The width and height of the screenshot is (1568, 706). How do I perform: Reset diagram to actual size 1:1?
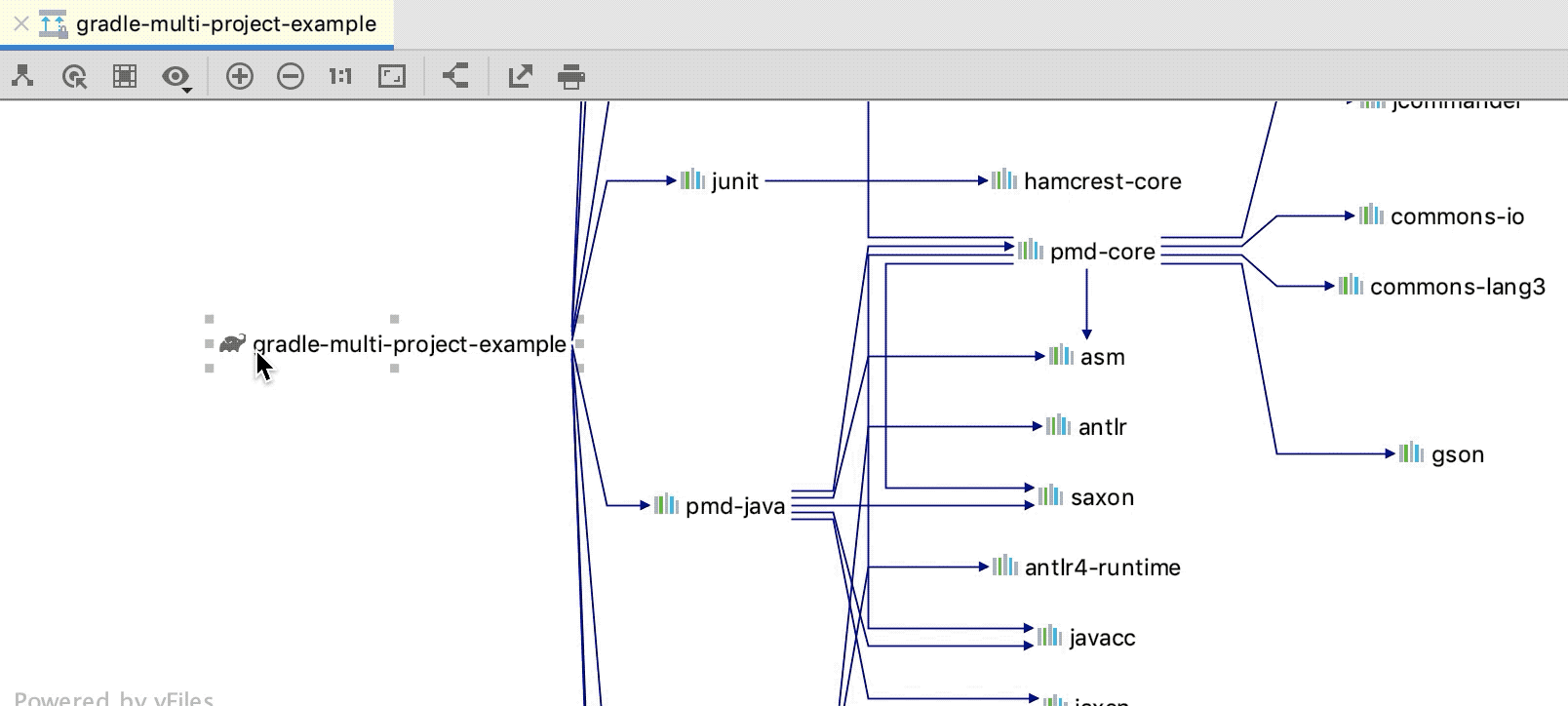click(340, 76)
